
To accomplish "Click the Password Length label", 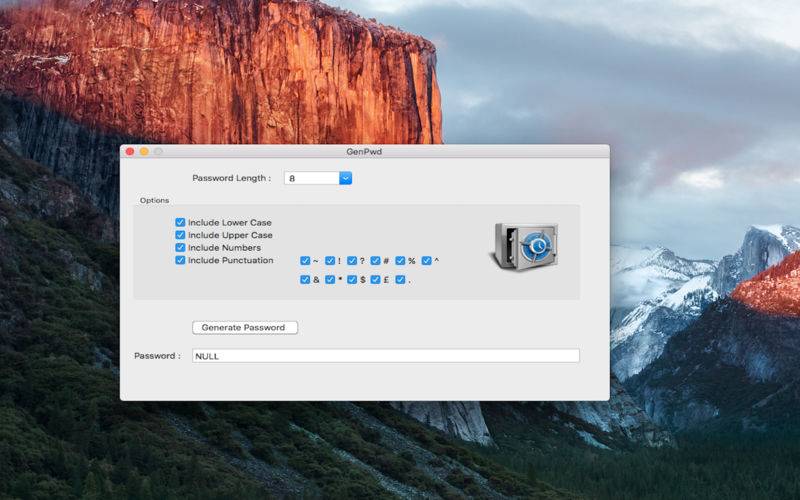I will 231,178.
